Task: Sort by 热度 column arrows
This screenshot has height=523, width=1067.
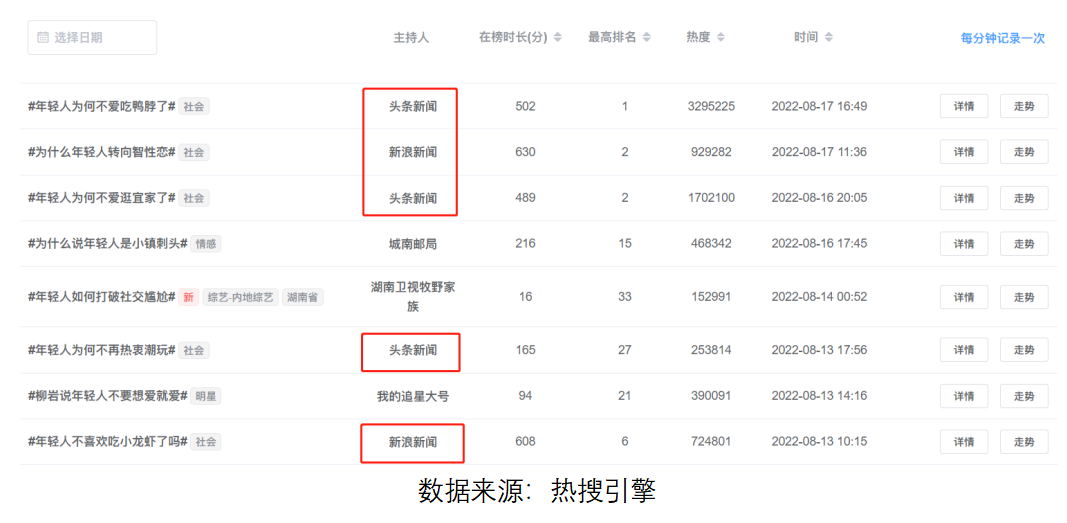Action: (x=721, y=38)
